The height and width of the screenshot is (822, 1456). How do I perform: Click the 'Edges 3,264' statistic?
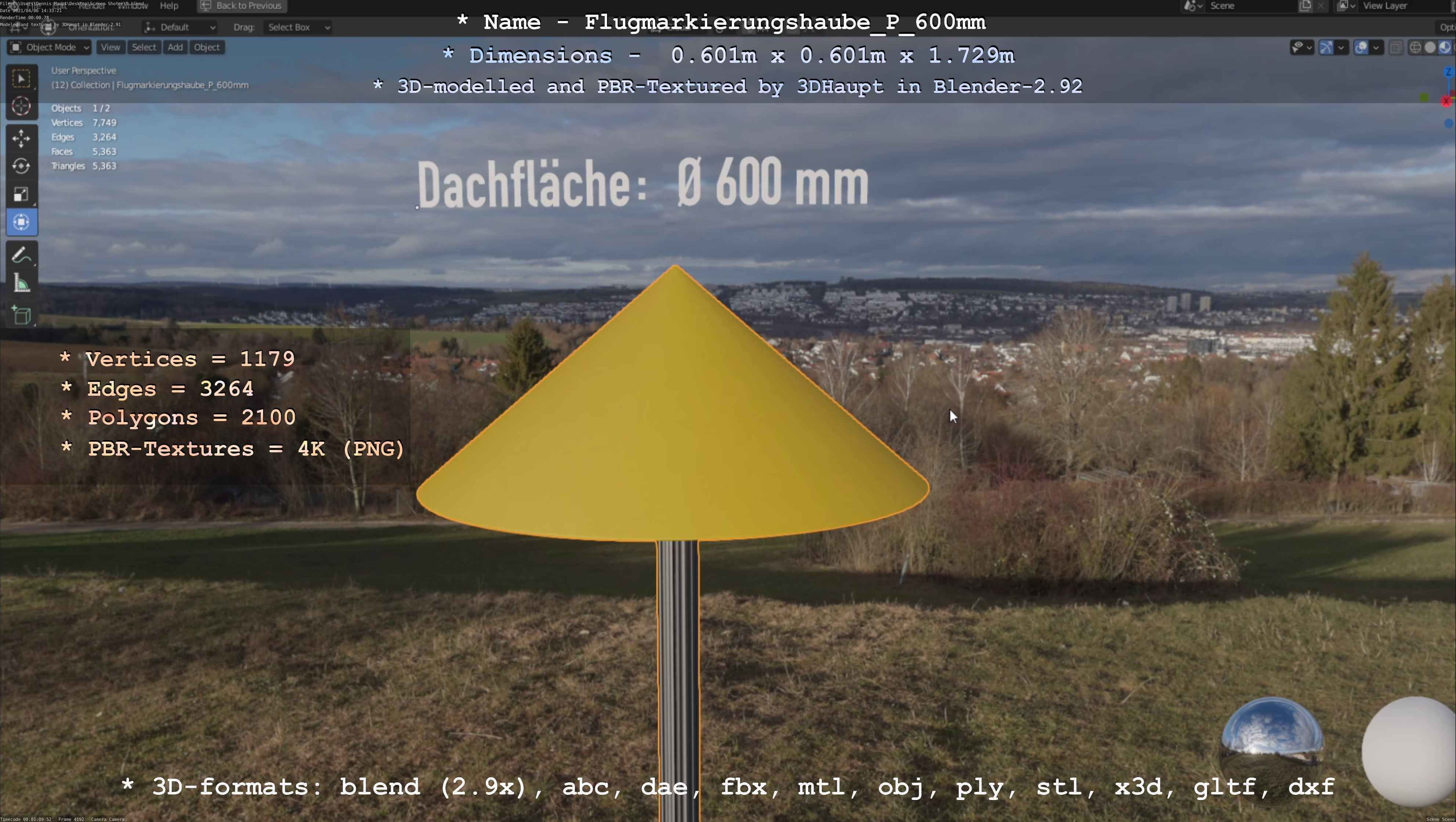(84, 137)
